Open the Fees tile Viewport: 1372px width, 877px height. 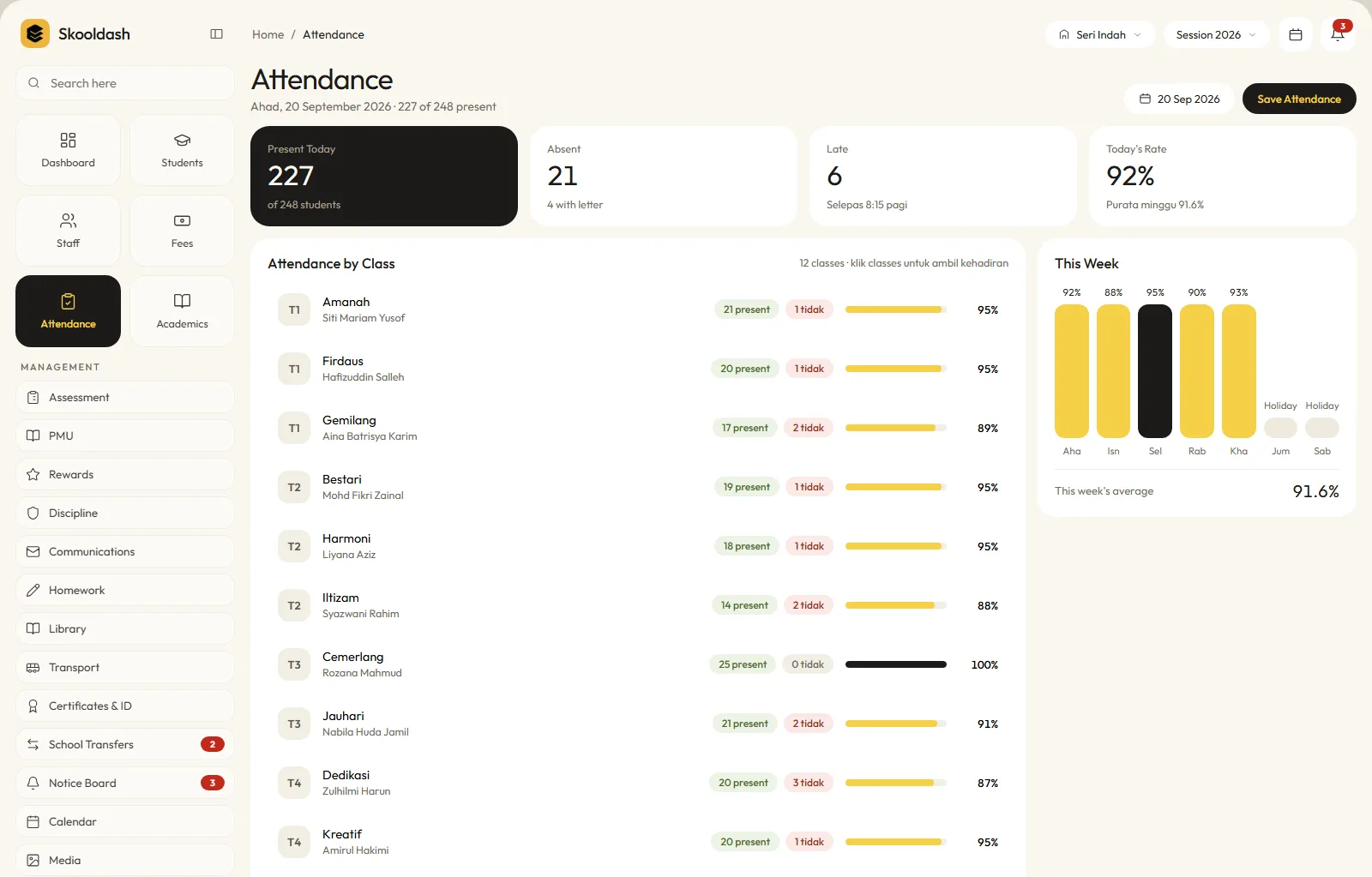point(182,231)
